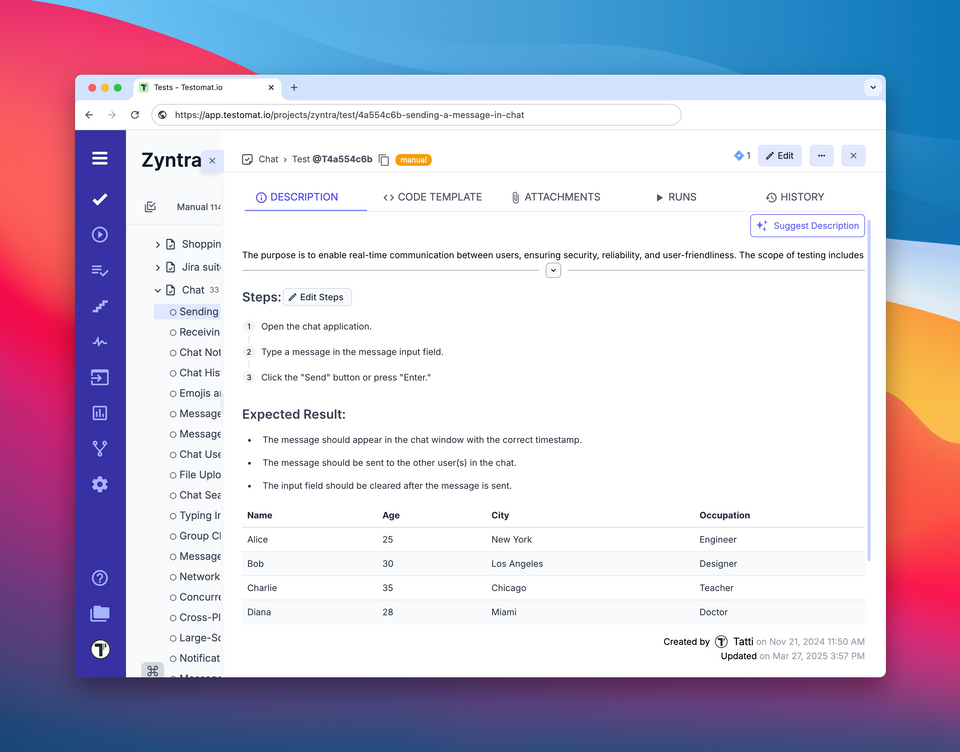This screenshot has height=752, width=960.
Task: Open the Steps staircase sidebar icon
Action: 100,306
